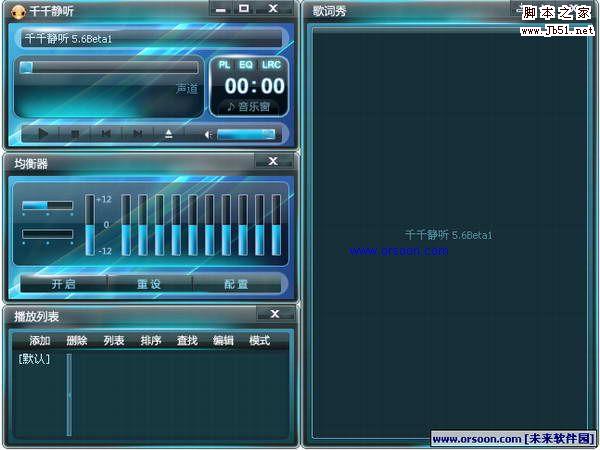Minimize the 千千静听 main window

click(x=221, y=9)
